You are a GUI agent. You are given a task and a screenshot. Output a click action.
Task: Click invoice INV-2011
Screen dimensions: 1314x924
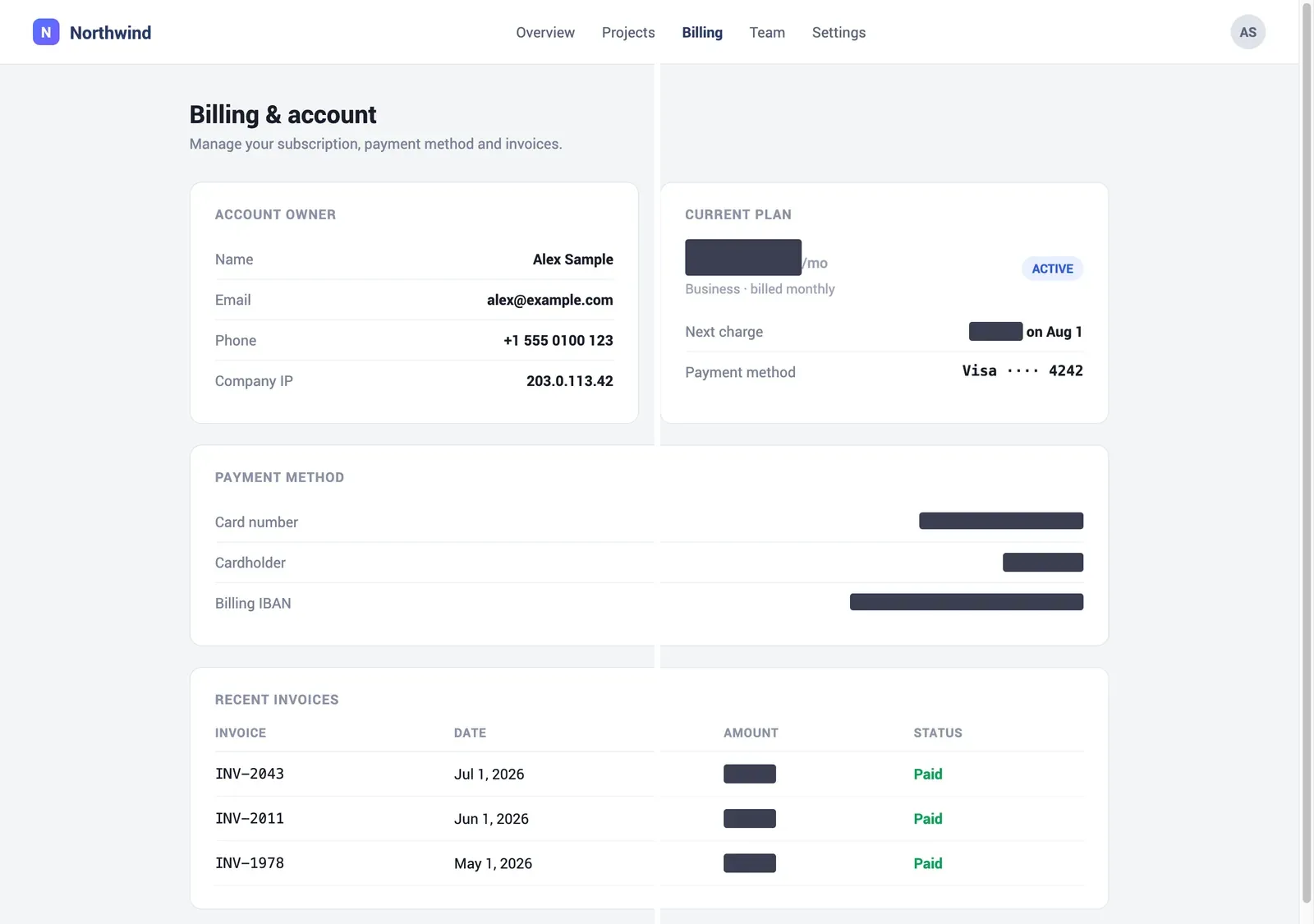coord(250,819)
